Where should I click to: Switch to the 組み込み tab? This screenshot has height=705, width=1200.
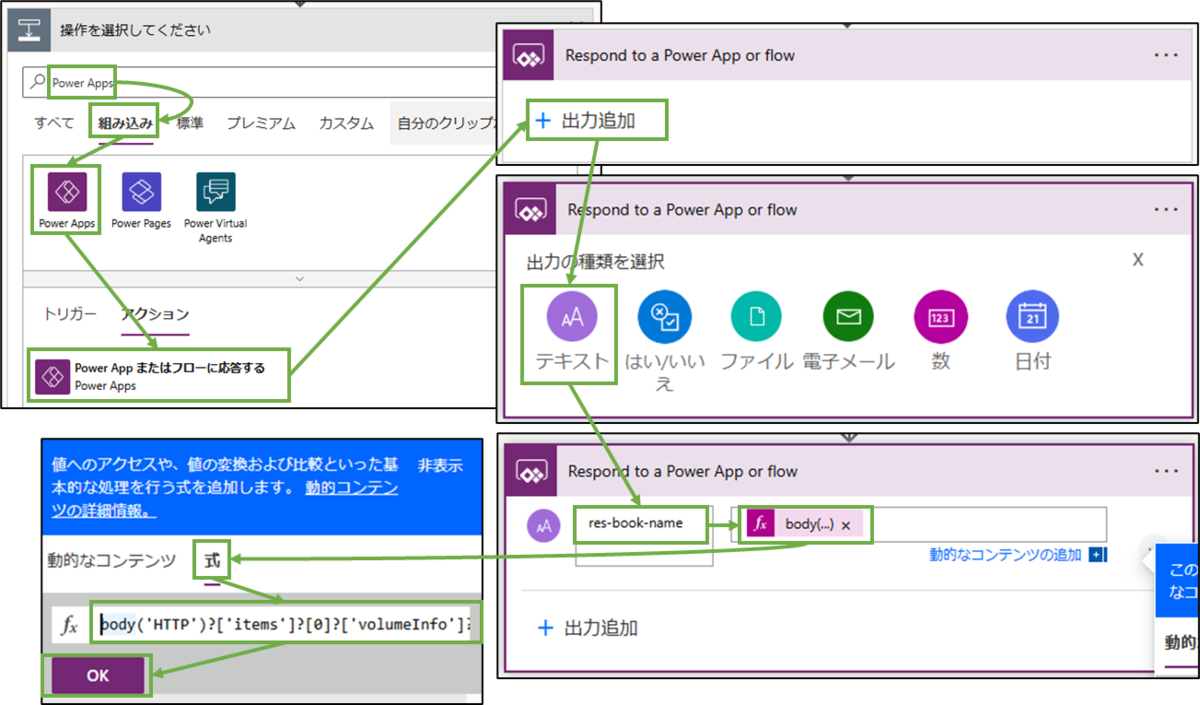(x=125, y=124)
